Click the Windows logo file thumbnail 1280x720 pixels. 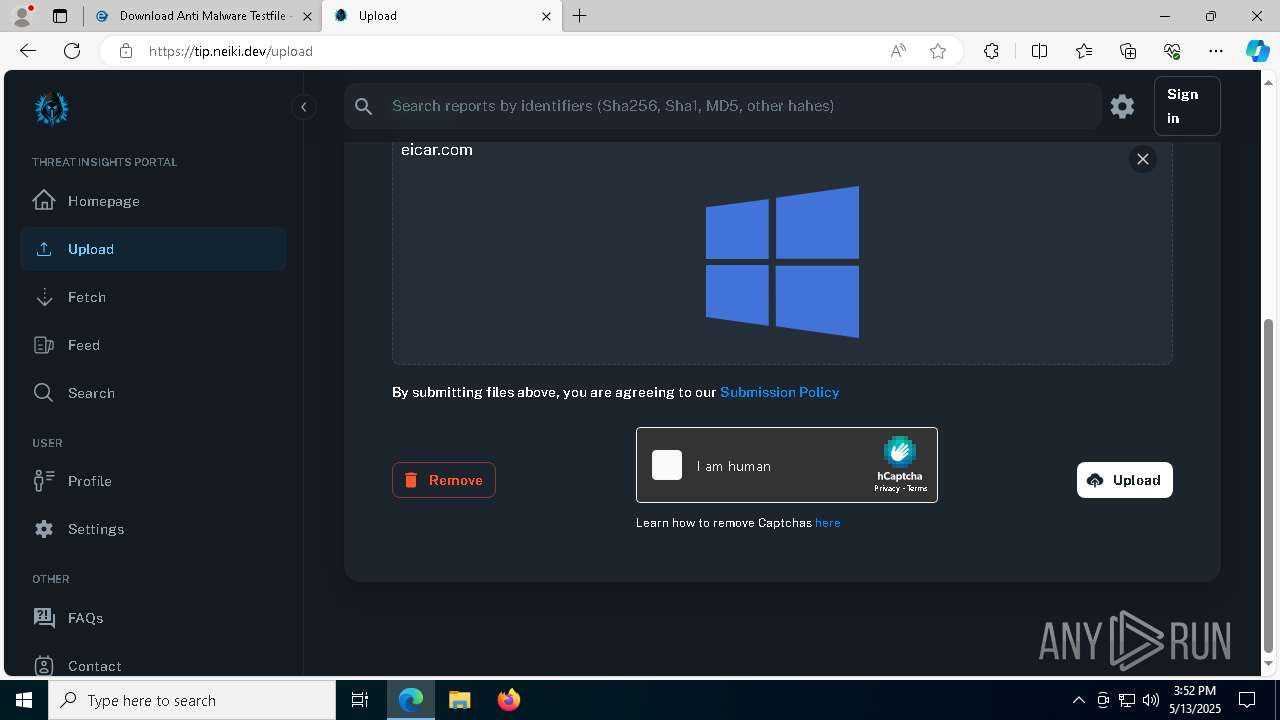coord(782,262)
